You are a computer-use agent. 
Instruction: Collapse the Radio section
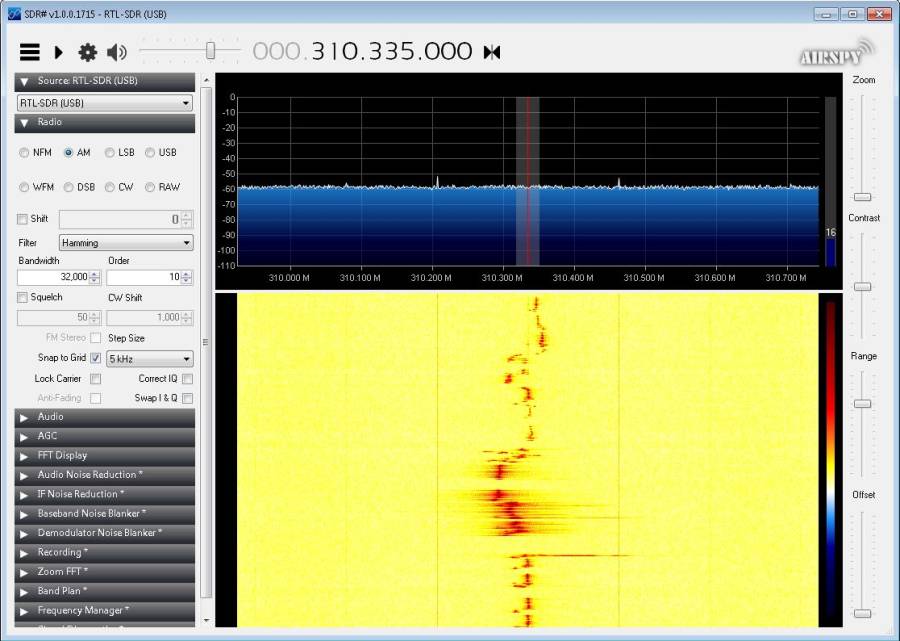tap(24, 123)
